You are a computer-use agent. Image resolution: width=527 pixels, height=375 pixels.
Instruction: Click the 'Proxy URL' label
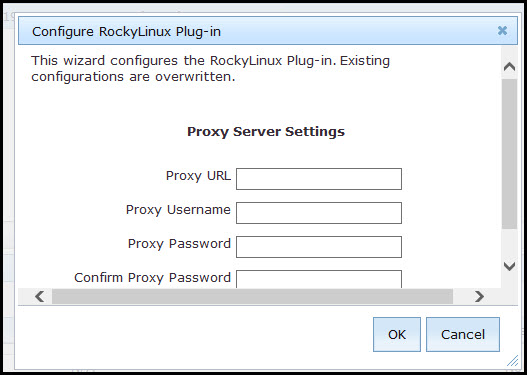198,176
